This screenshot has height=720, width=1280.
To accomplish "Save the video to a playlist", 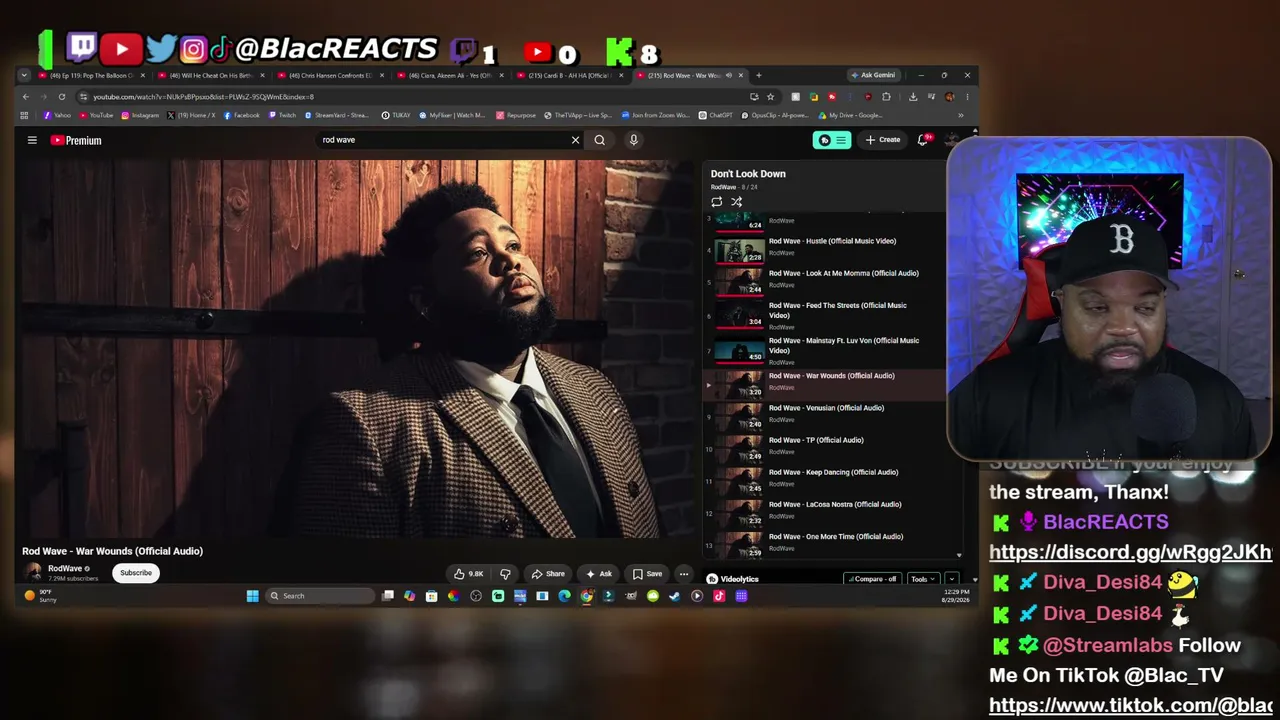I will coord(647,574).
